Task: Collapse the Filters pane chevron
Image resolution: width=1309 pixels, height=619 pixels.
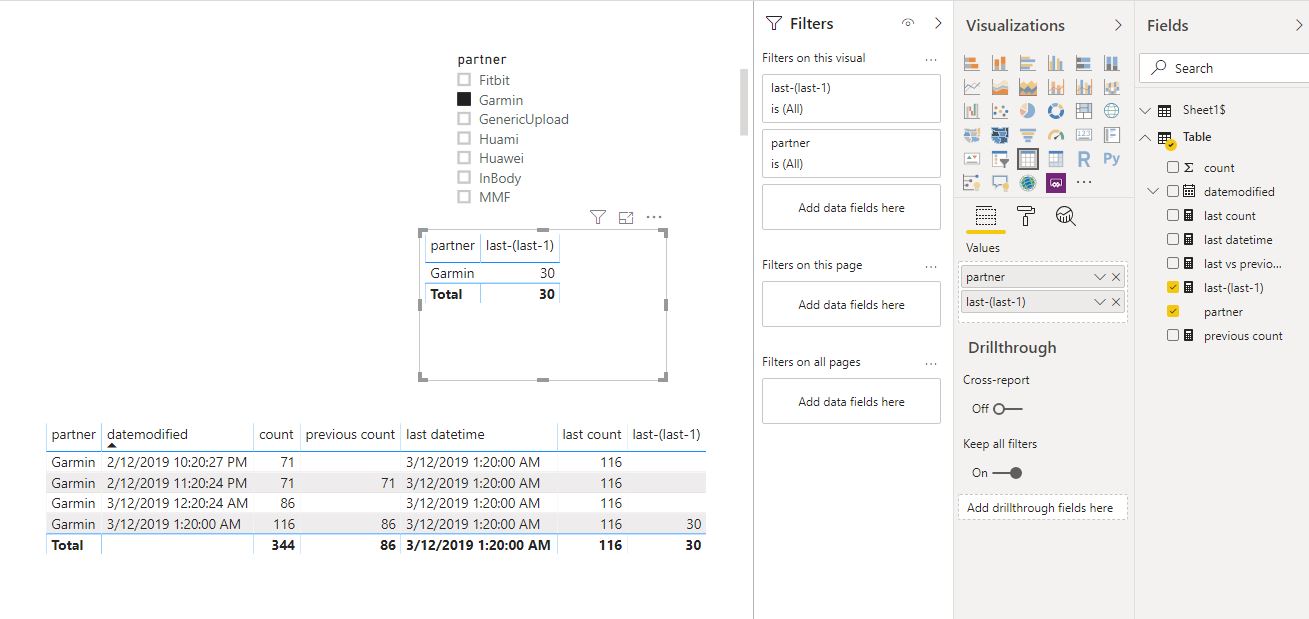Action: point(937,23)
